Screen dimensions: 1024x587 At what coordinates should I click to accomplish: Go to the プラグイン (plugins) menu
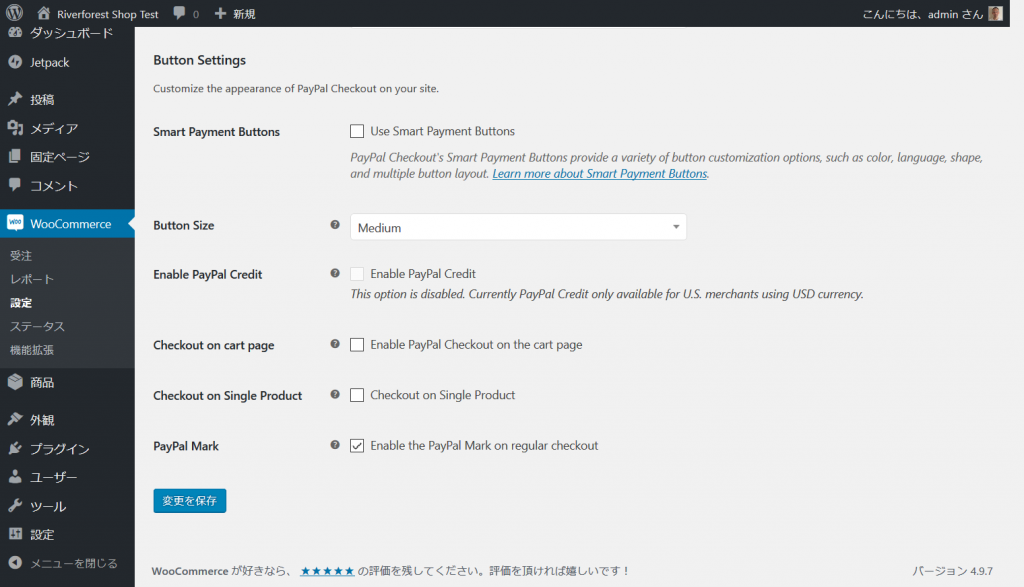[59, 449]
